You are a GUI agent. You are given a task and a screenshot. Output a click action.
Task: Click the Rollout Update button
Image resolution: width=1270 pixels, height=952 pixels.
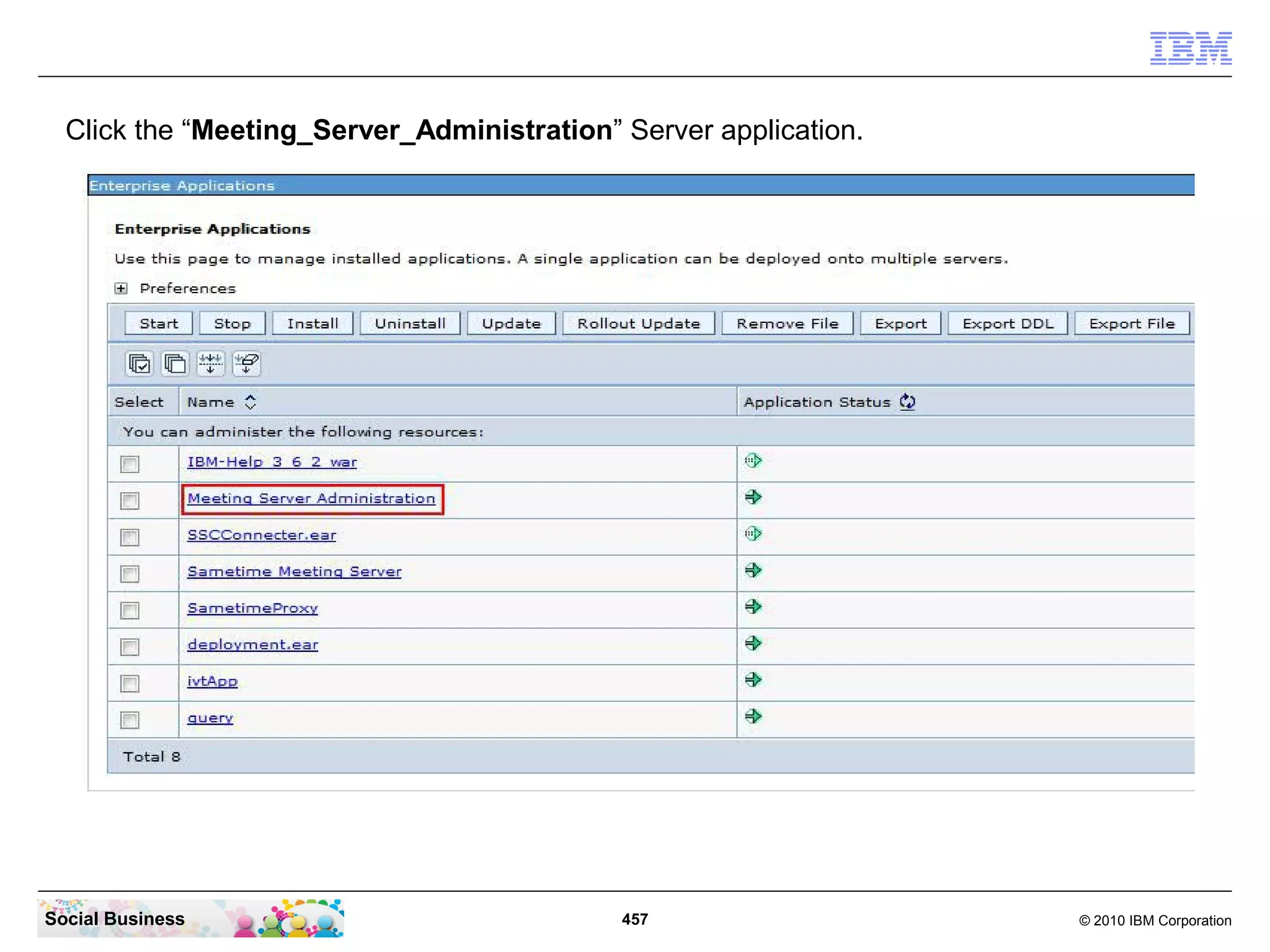[639, 324]
